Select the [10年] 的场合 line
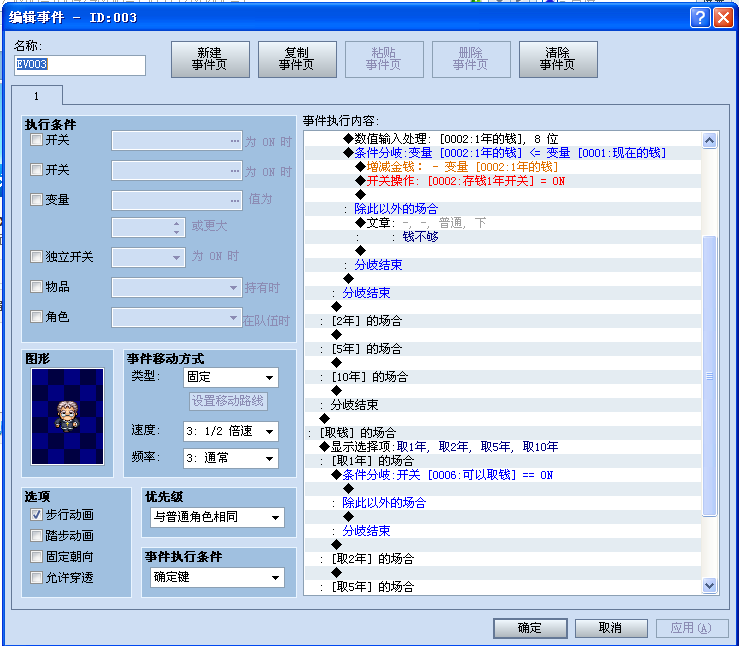739x646 pixels. (502, 377)
